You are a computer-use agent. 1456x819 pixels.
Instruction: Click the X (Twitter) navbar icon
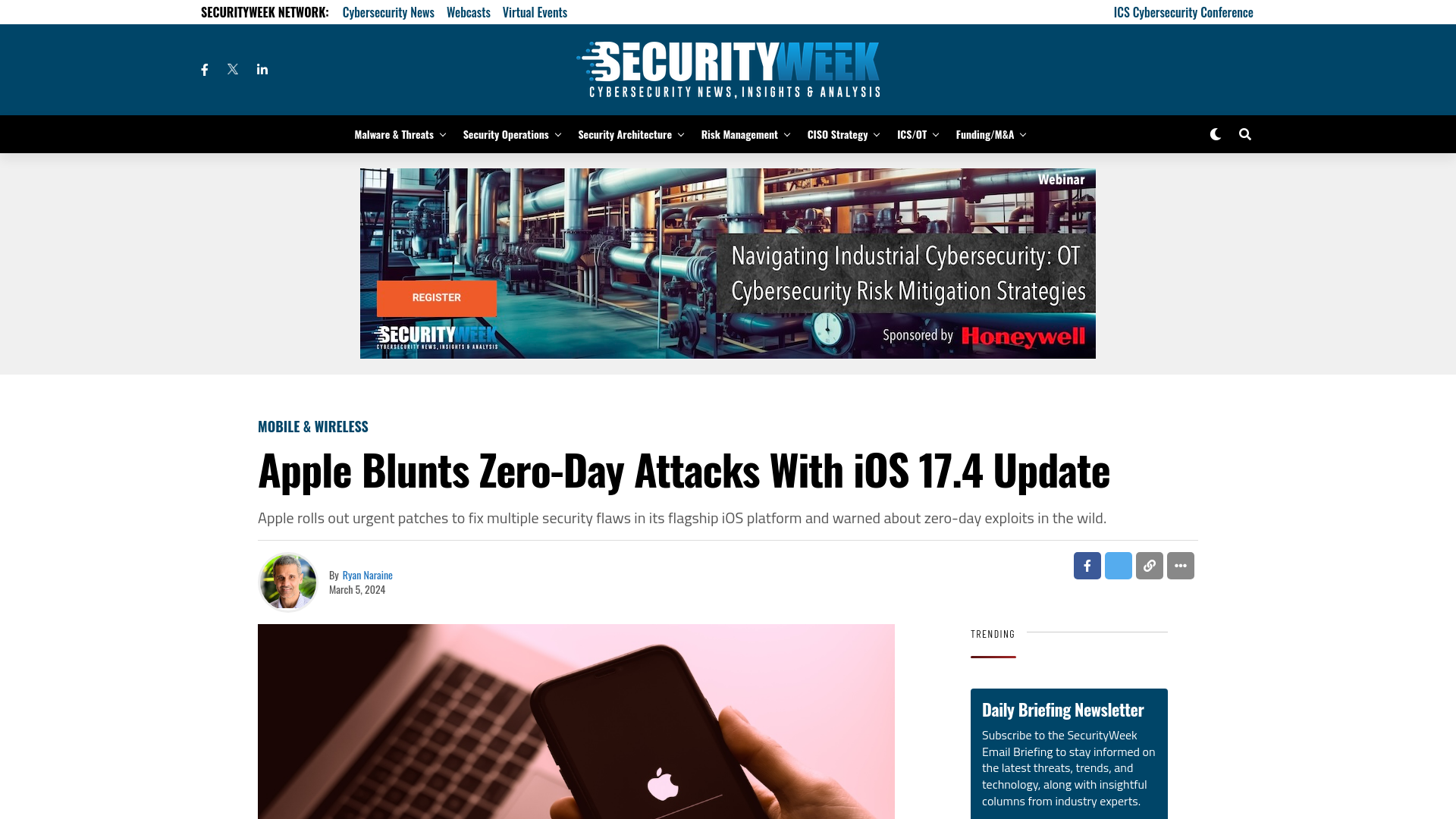[232, 69]
